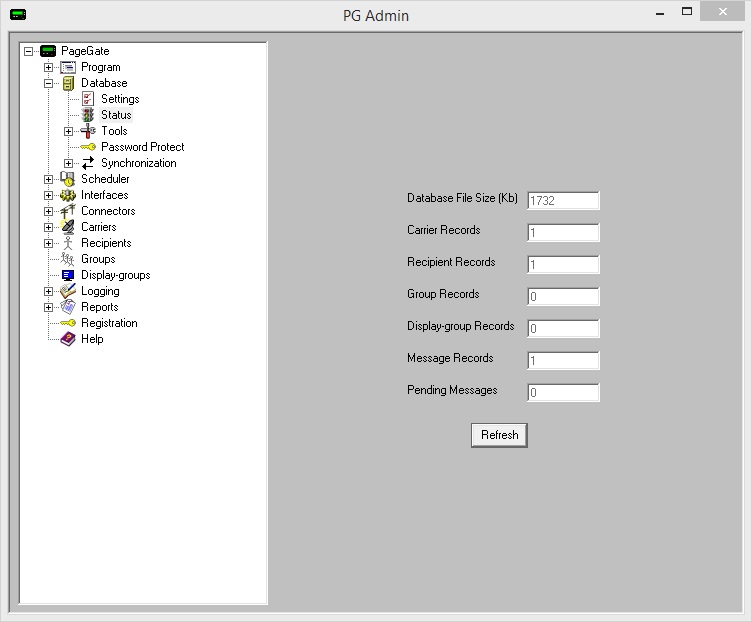Screen dimensions: 752x622
Task: Select the Groups tree item label
Action: [x=98, y=259]
